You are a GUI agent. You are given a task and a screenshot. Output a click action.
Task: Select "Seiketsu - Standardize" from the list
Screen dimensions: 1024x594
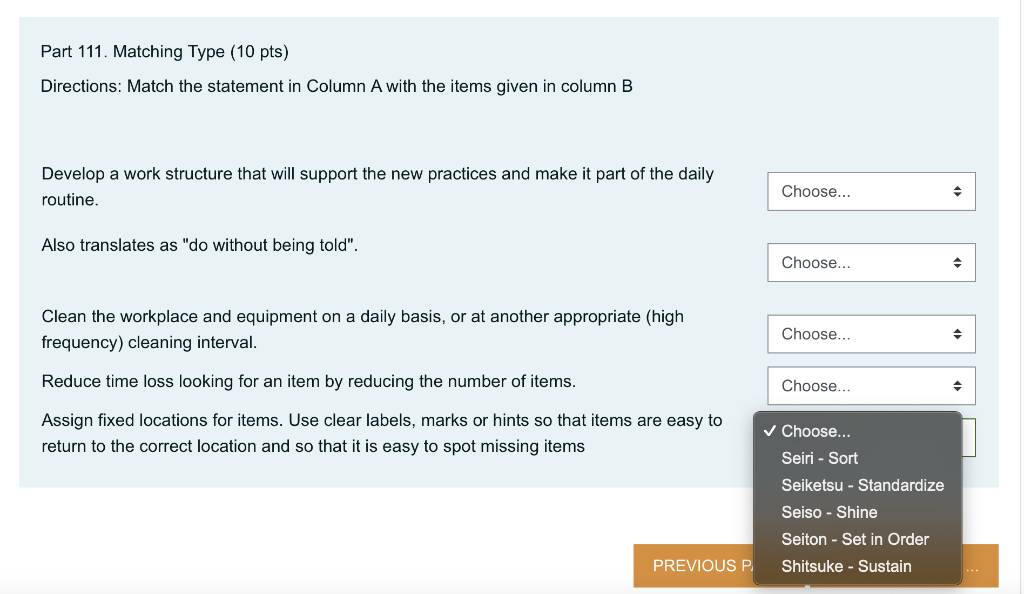click(862, 485)
